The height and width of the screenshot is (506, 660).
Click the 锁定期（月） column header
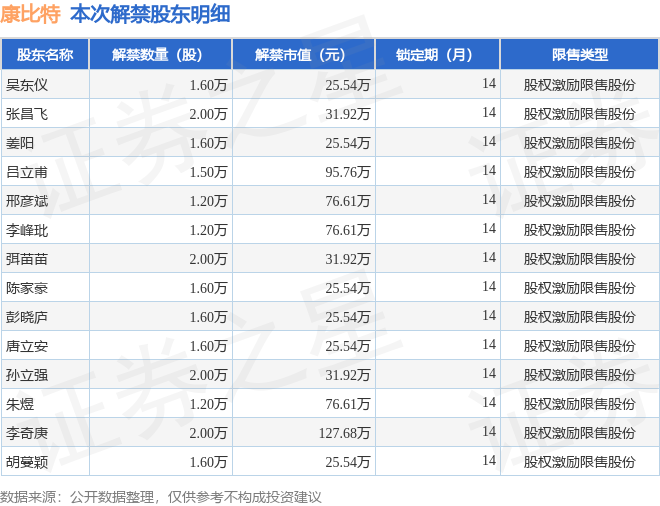(x=437, y=54)
